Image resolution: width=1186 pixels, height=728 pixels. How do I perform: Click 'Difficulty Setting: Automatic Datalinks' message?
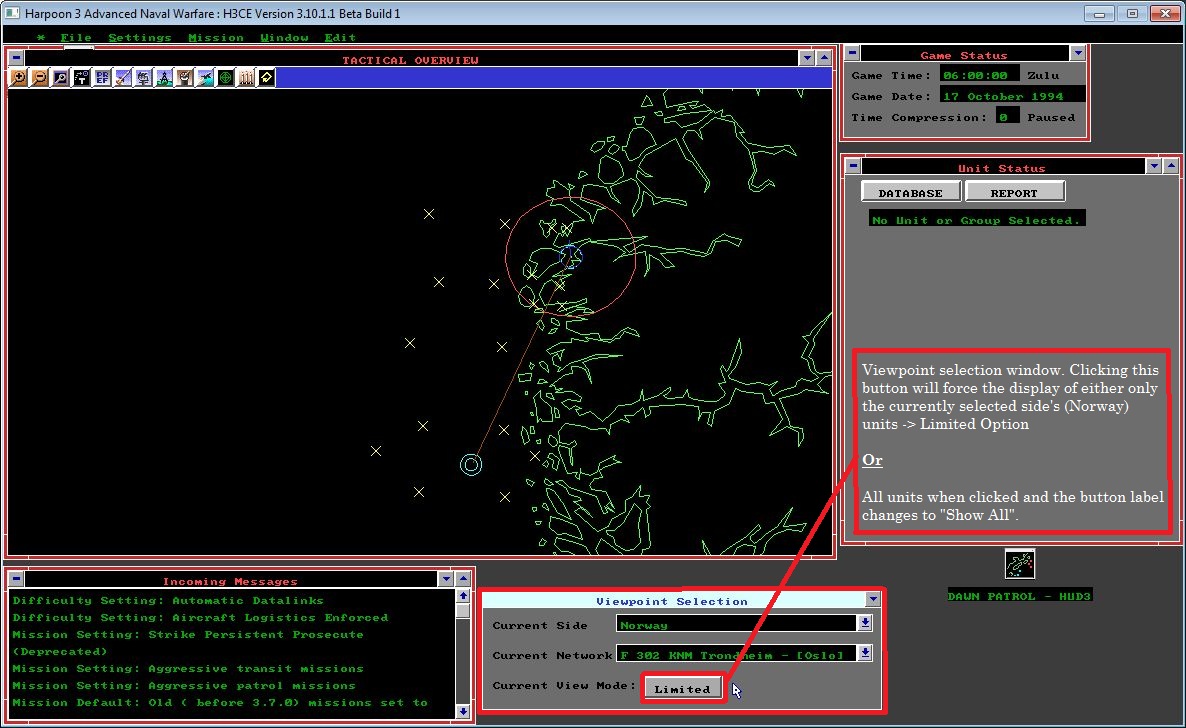pyautogui.click(x=168, y=600)
